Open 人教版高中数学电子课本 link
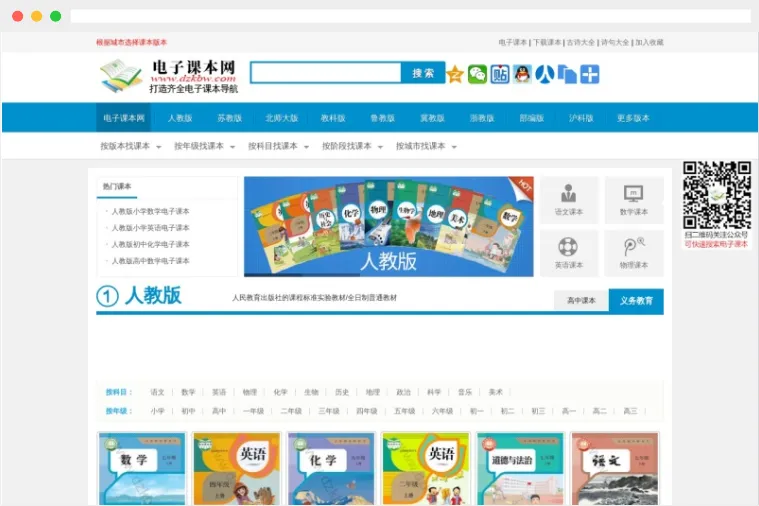 coord(151,261)
